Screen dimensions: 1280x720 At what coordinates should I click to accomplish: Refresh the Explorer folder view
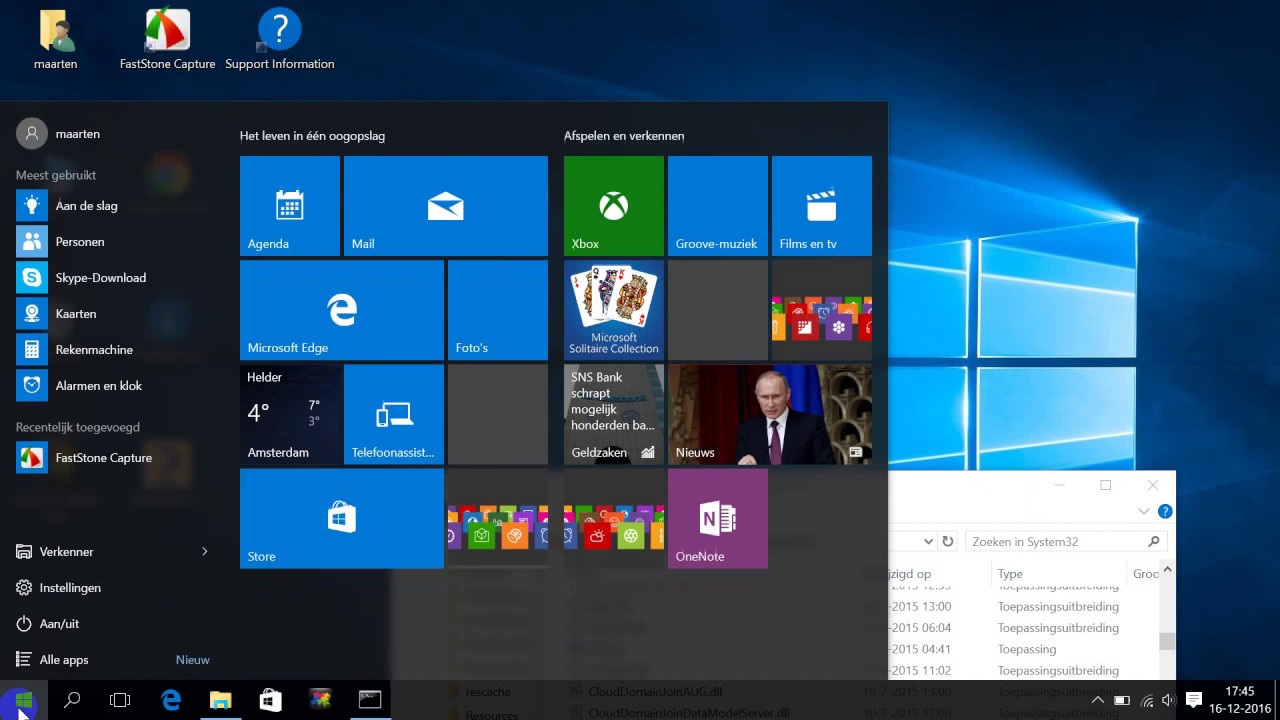click(948, 542)
